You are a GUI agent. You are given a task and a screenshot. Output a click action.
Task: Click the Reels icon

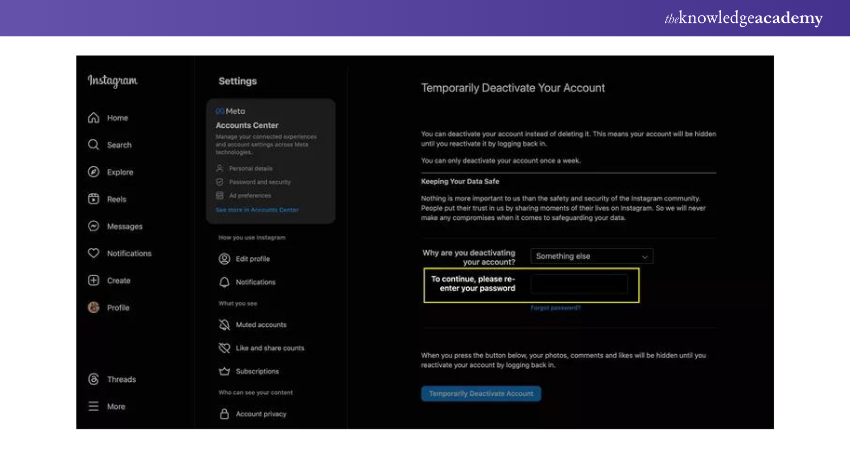94,199
